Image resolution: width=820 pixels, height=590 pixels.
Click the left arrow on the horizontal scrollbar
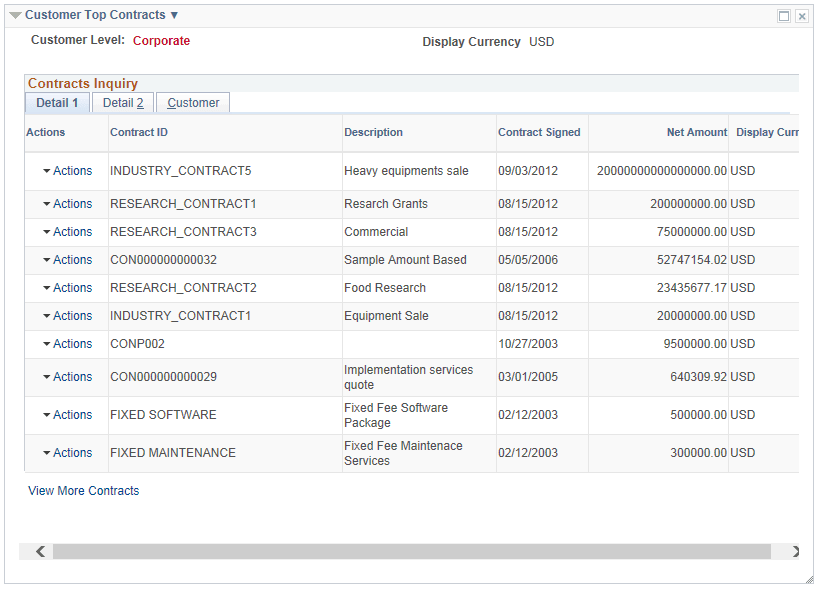pyautogui.click(x=39, y=551)
